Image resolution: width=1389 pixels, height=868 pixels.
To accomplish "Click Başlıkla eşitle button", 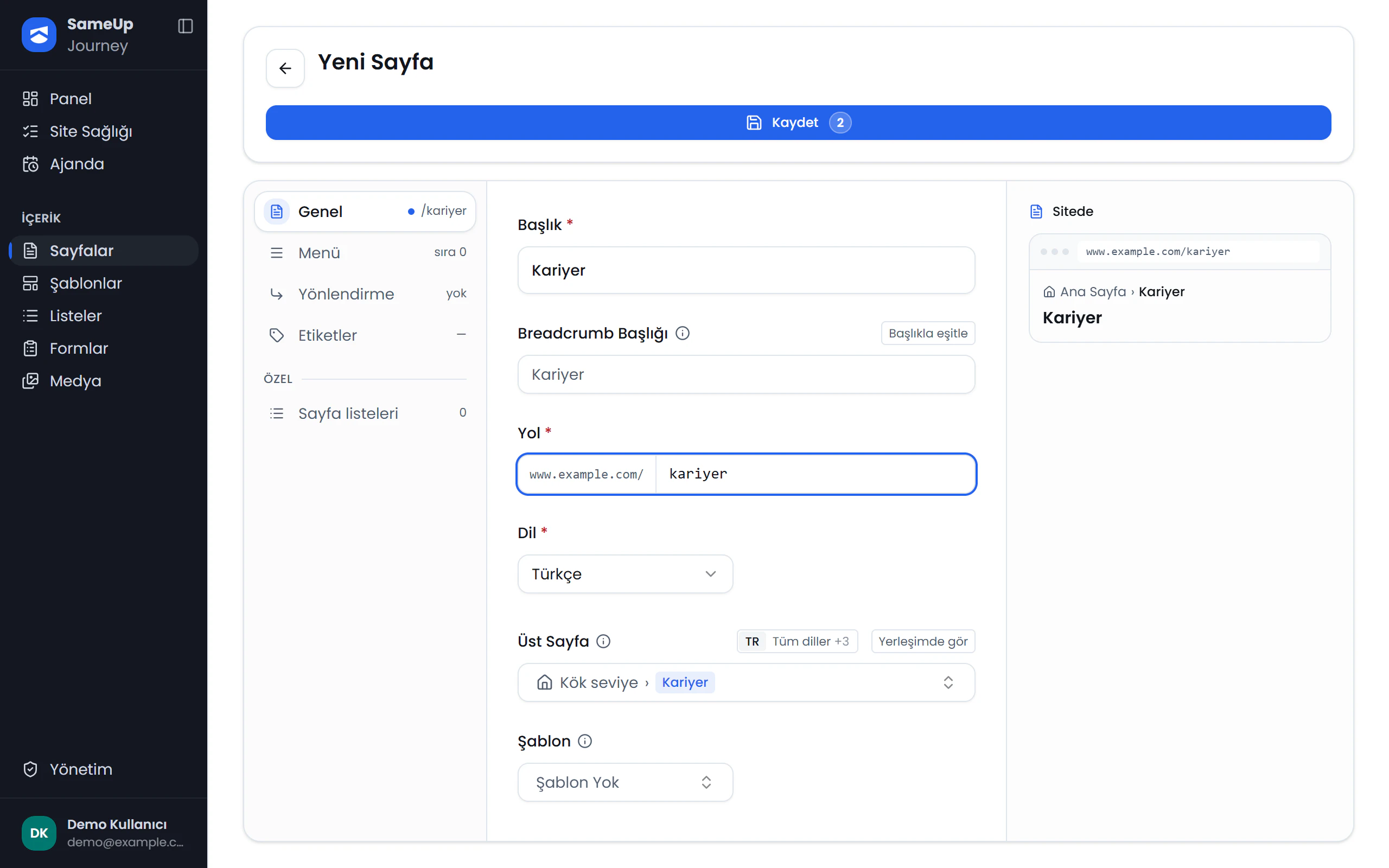I will coord(928,333).
